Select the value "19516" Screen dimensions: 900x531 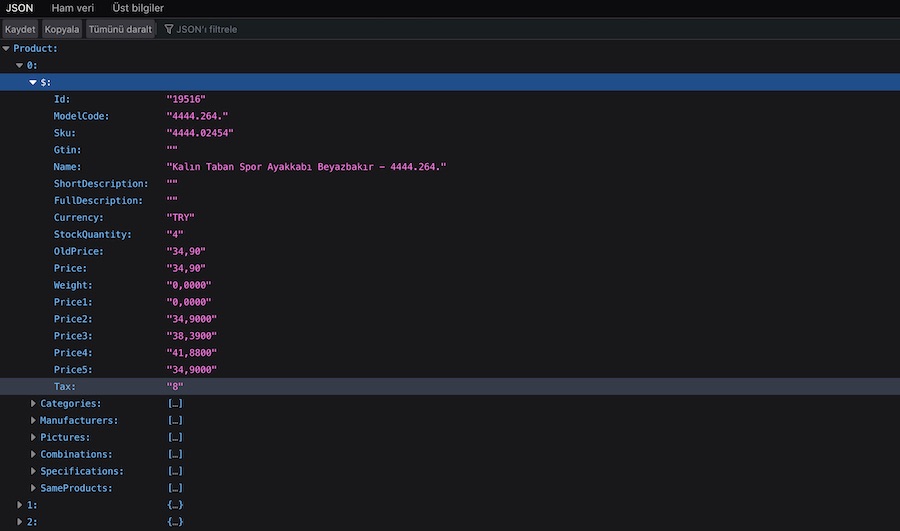pos(186,99)
